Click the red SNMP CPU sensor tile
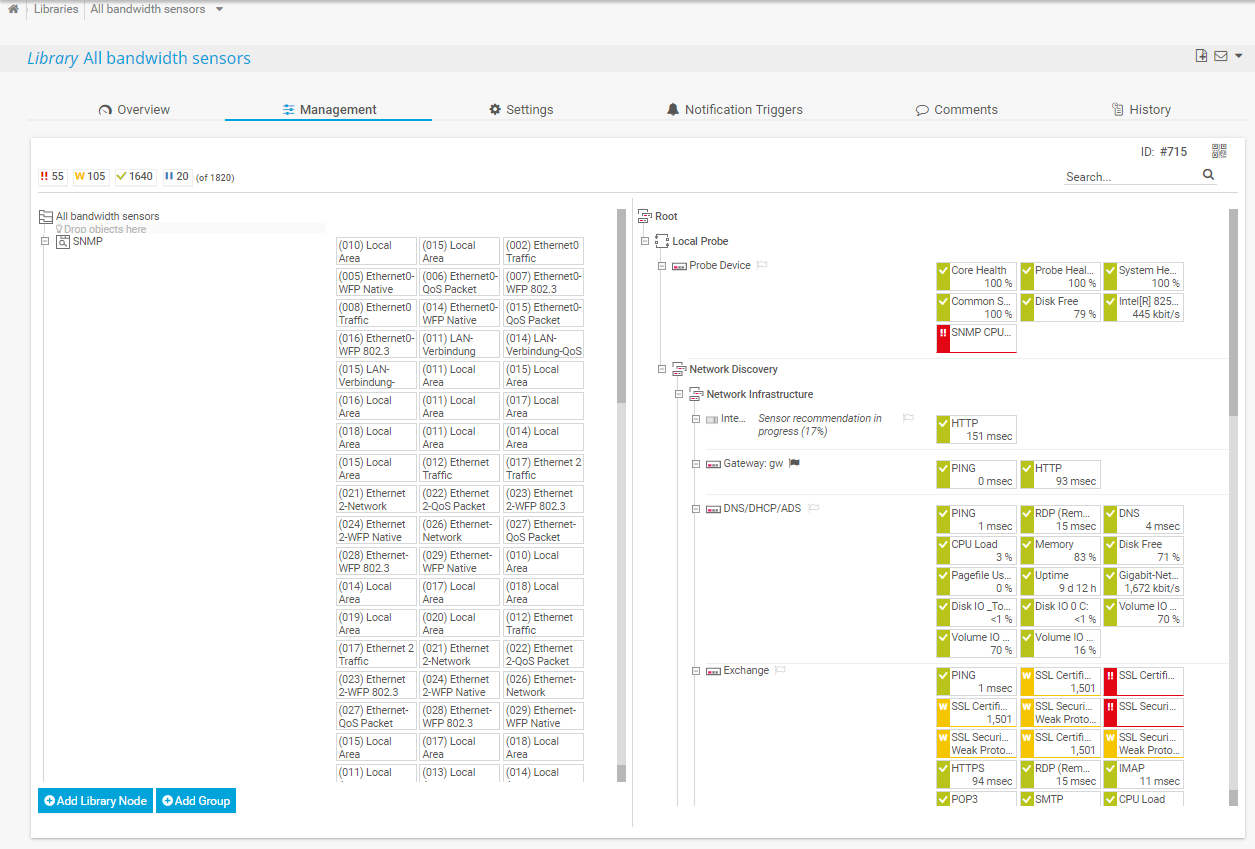1255x849 pixels. coord(976,338)
